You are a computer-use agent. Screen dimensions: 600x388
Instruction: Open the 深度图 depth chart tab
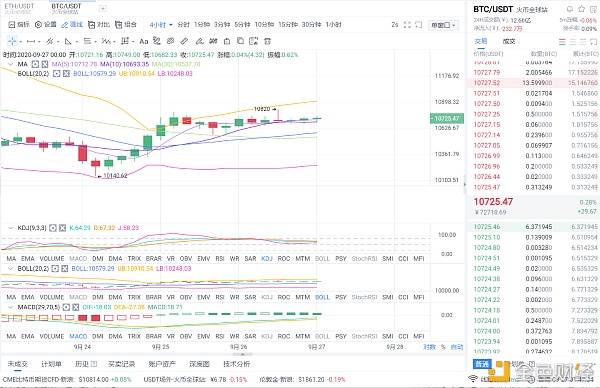pos(199,364)
